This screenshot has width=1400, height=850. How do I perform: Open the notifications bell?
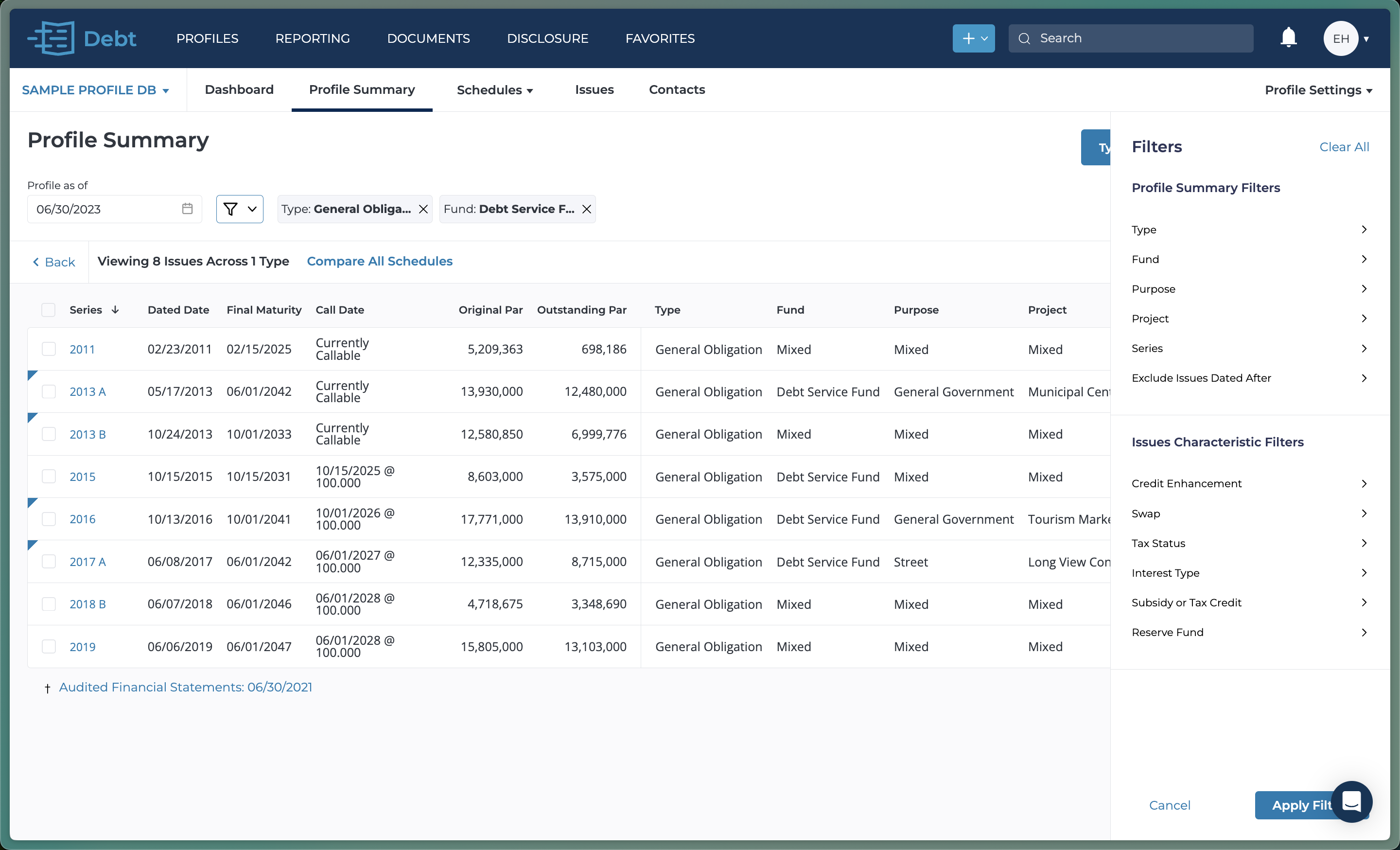1288,37
